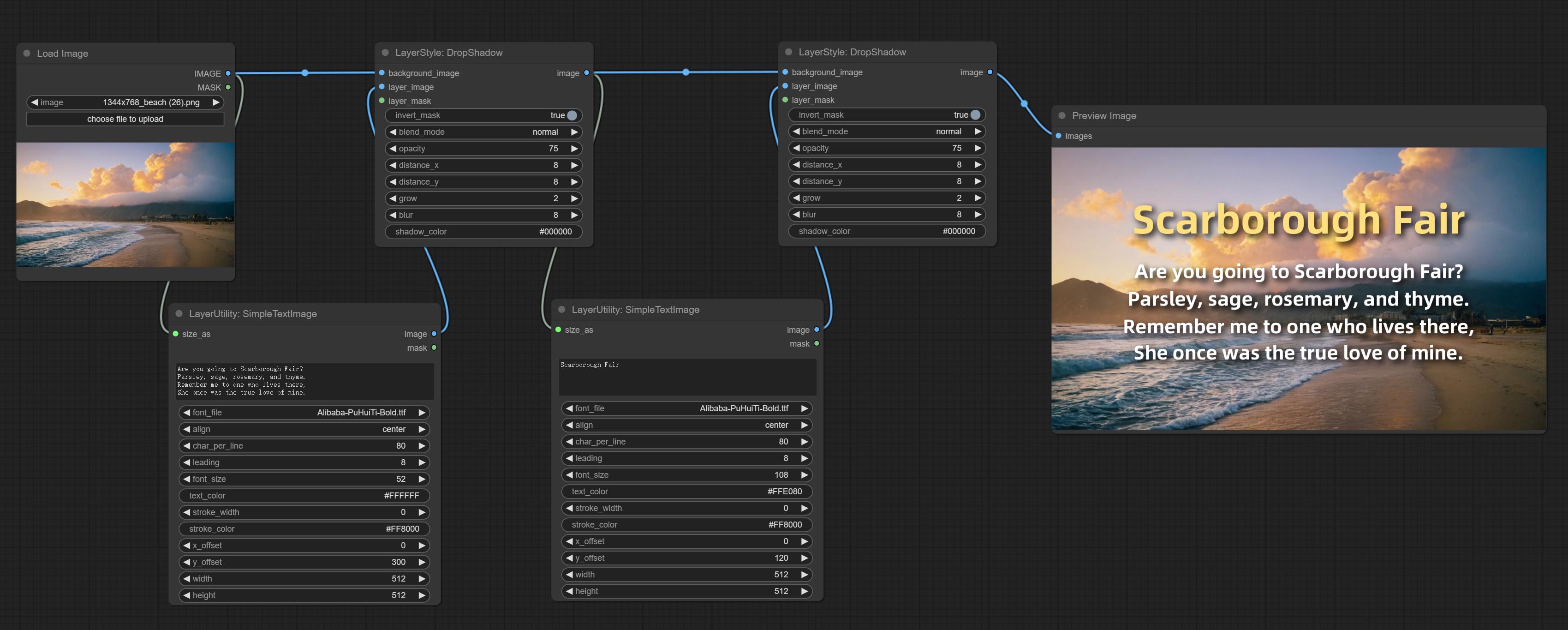Click the images input socket on Preview Image

click(1059, 136)
